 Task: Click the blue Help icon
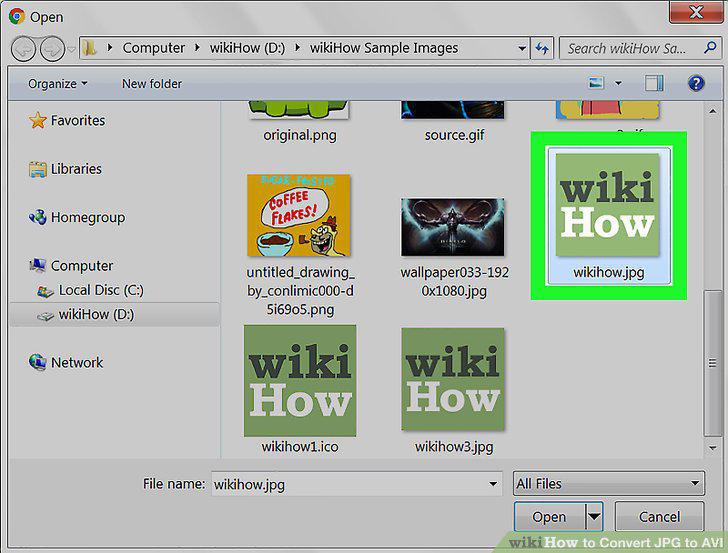(696, 84)
